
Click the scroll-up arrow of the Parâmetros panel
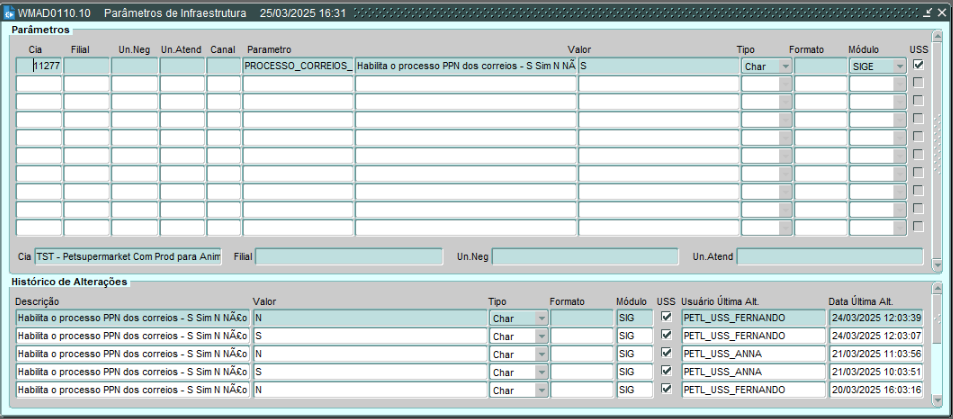click(x=937, y=35)
